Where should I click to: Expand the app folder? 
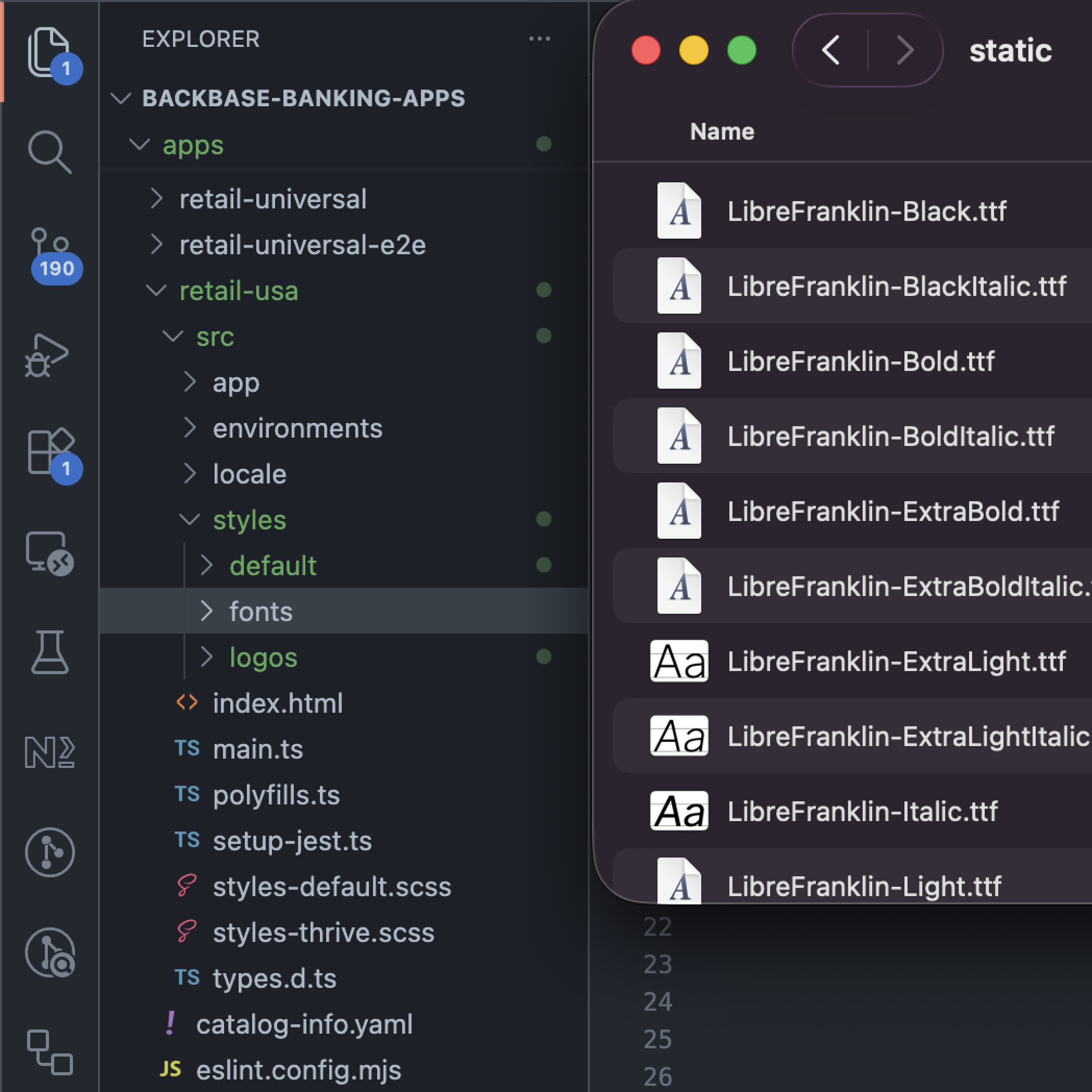tap(191, 382)
